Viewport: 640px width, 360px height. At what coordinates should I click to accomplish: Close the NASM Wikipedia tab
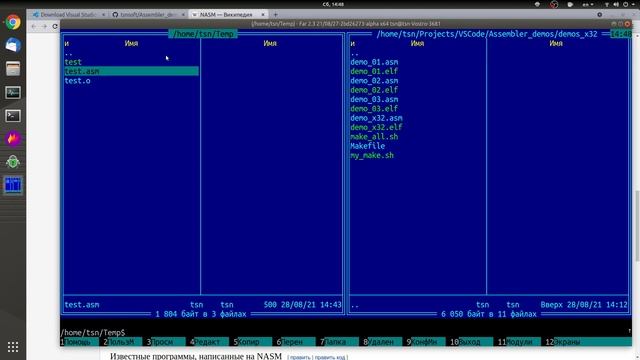pyautogui.click(x=263, y=14)
